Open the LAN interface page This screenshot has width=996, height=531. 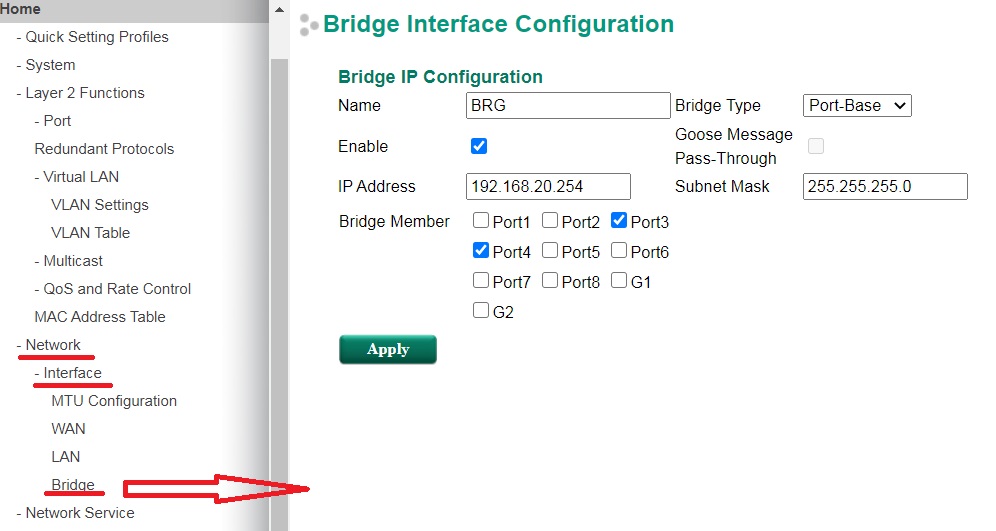coord(65,457)
